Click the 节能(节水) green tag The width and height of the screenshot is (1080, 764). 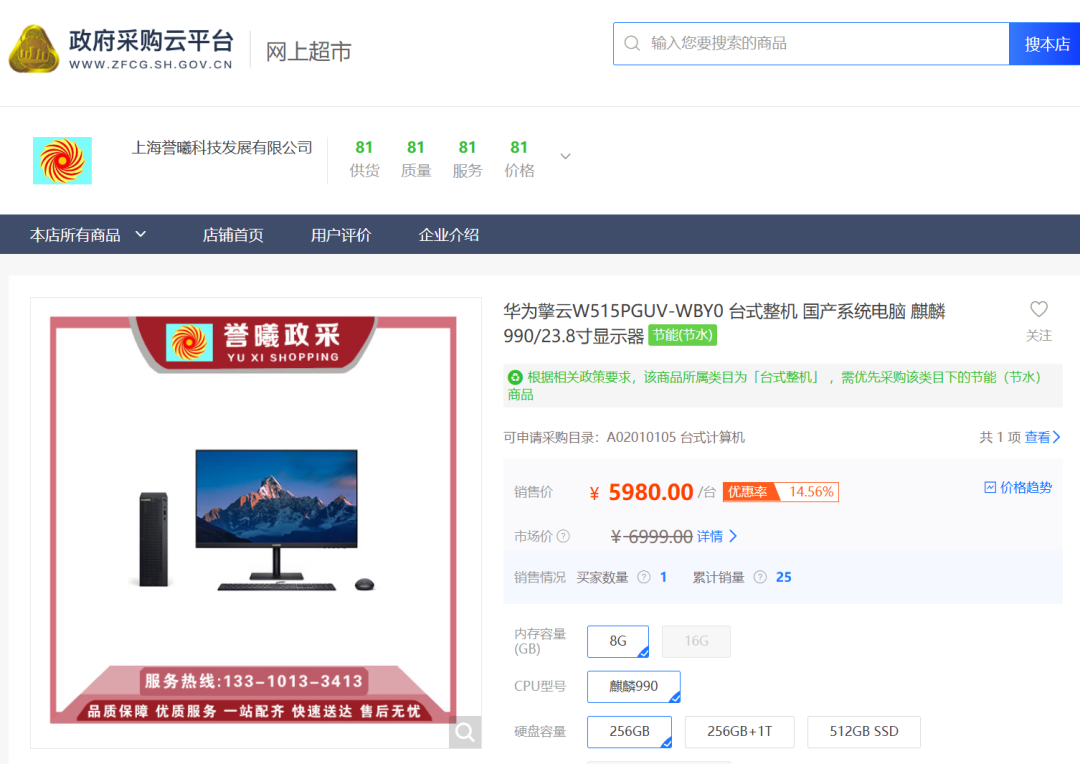pyautogui.click(x=683, y=335)
